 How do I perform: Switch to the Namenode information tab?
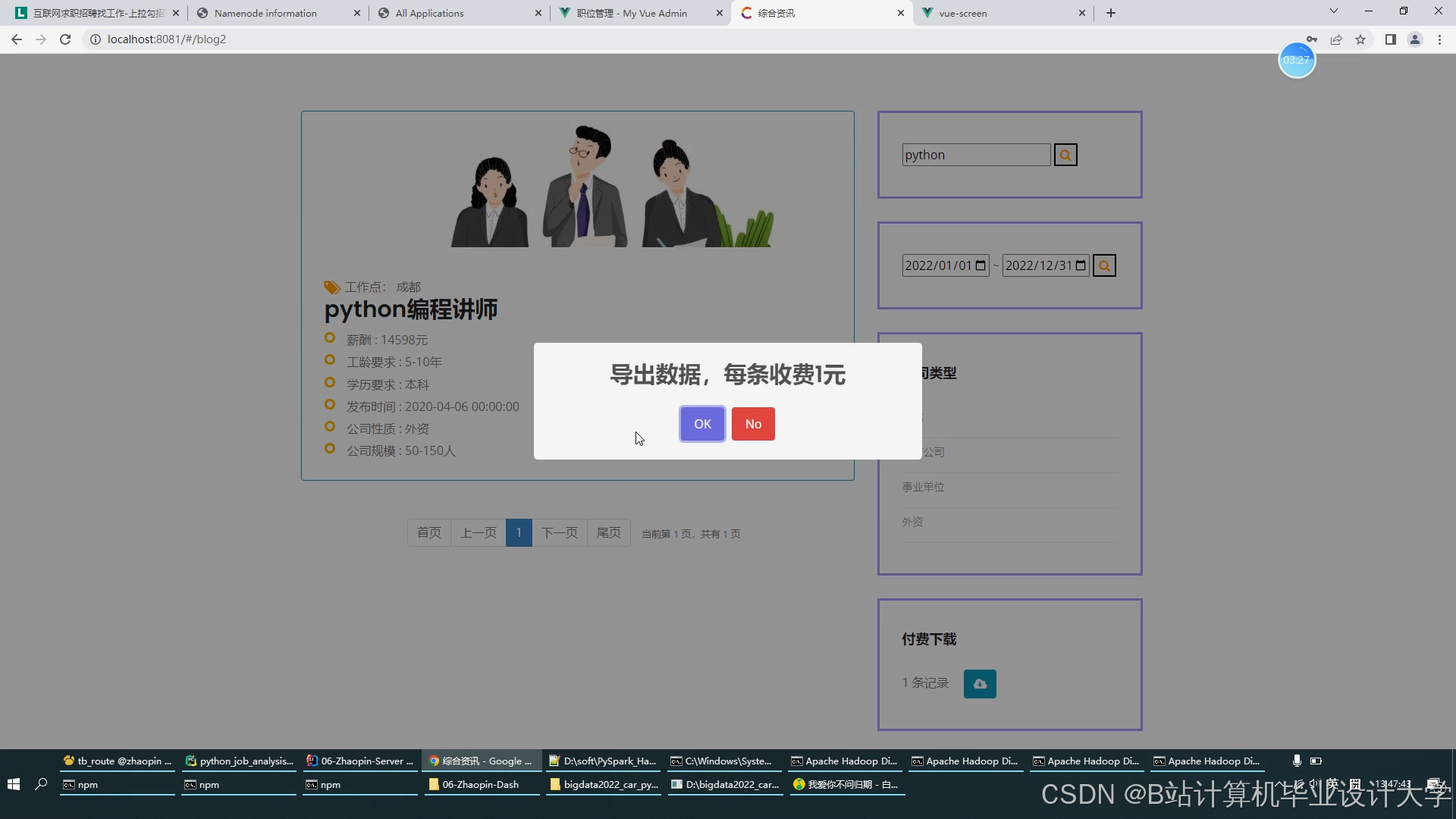click(x=265, y=13)
